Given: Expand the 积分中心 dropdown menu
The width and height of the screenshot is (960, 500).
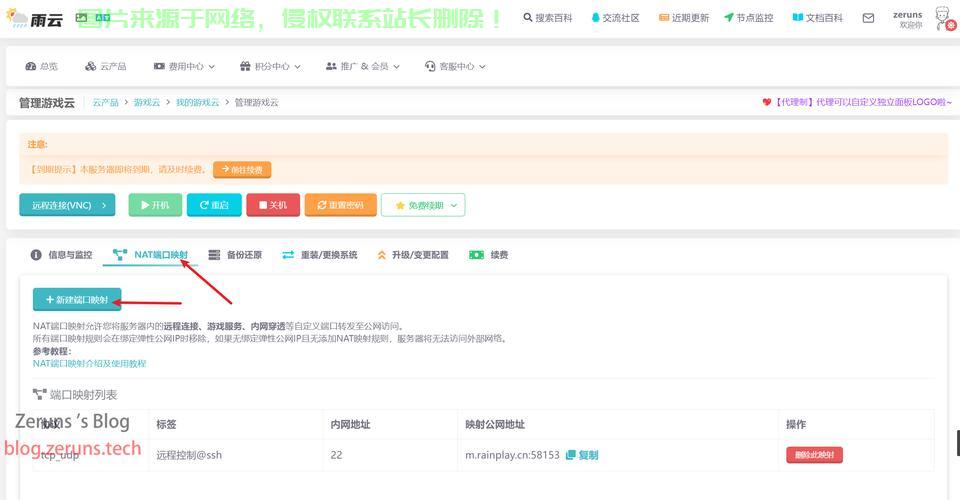Looking at the screenshot, I should 264,66.
